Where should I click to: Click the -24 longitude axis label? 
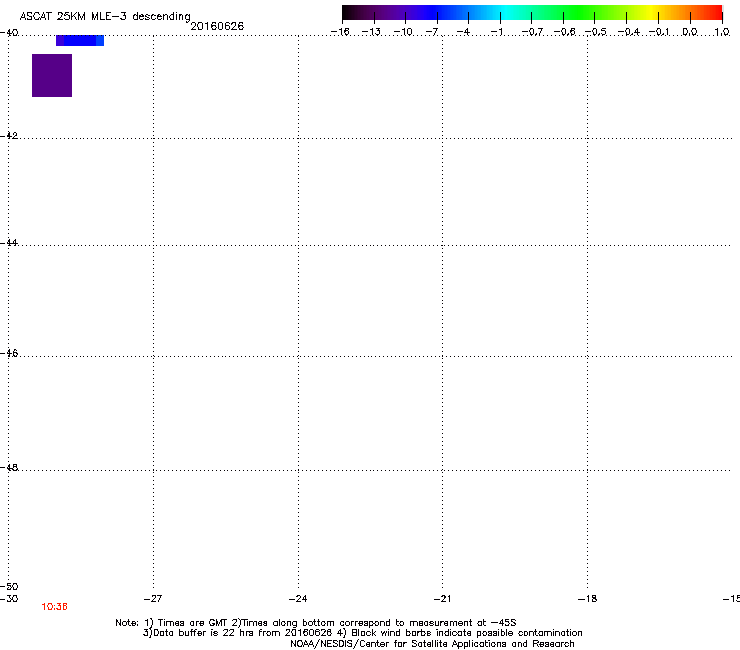click(x=298, y=599)
